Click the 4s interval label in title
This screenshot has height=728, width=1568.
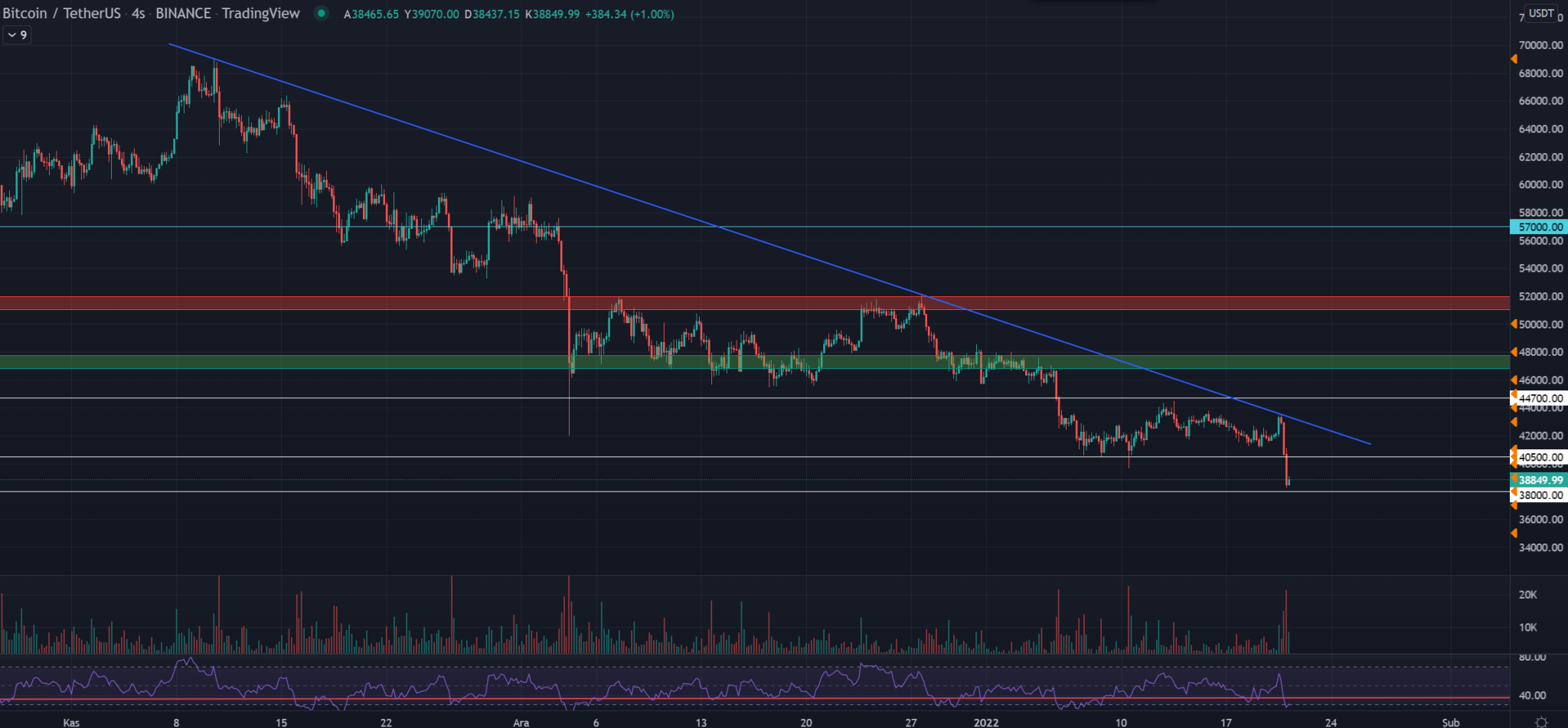click(x=138, y=14)
